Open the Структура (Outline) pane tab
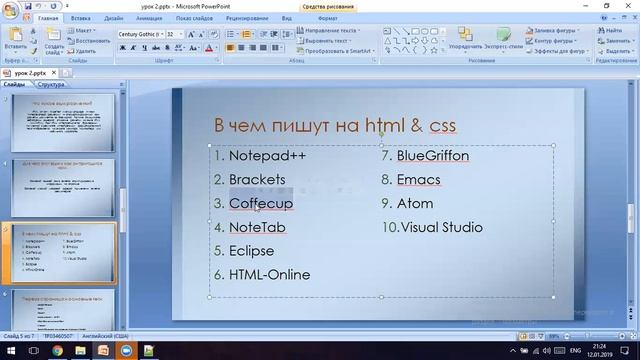Image resolution: width=640 pixels, height=360 pixels. click(51, 84)
